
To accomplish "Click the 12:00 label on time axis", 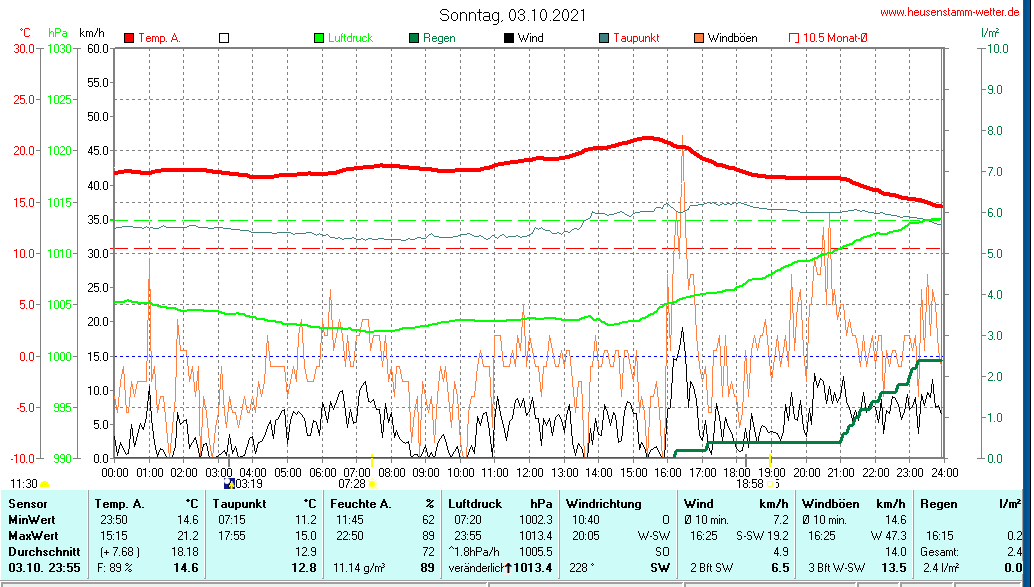I will point(529,471).
